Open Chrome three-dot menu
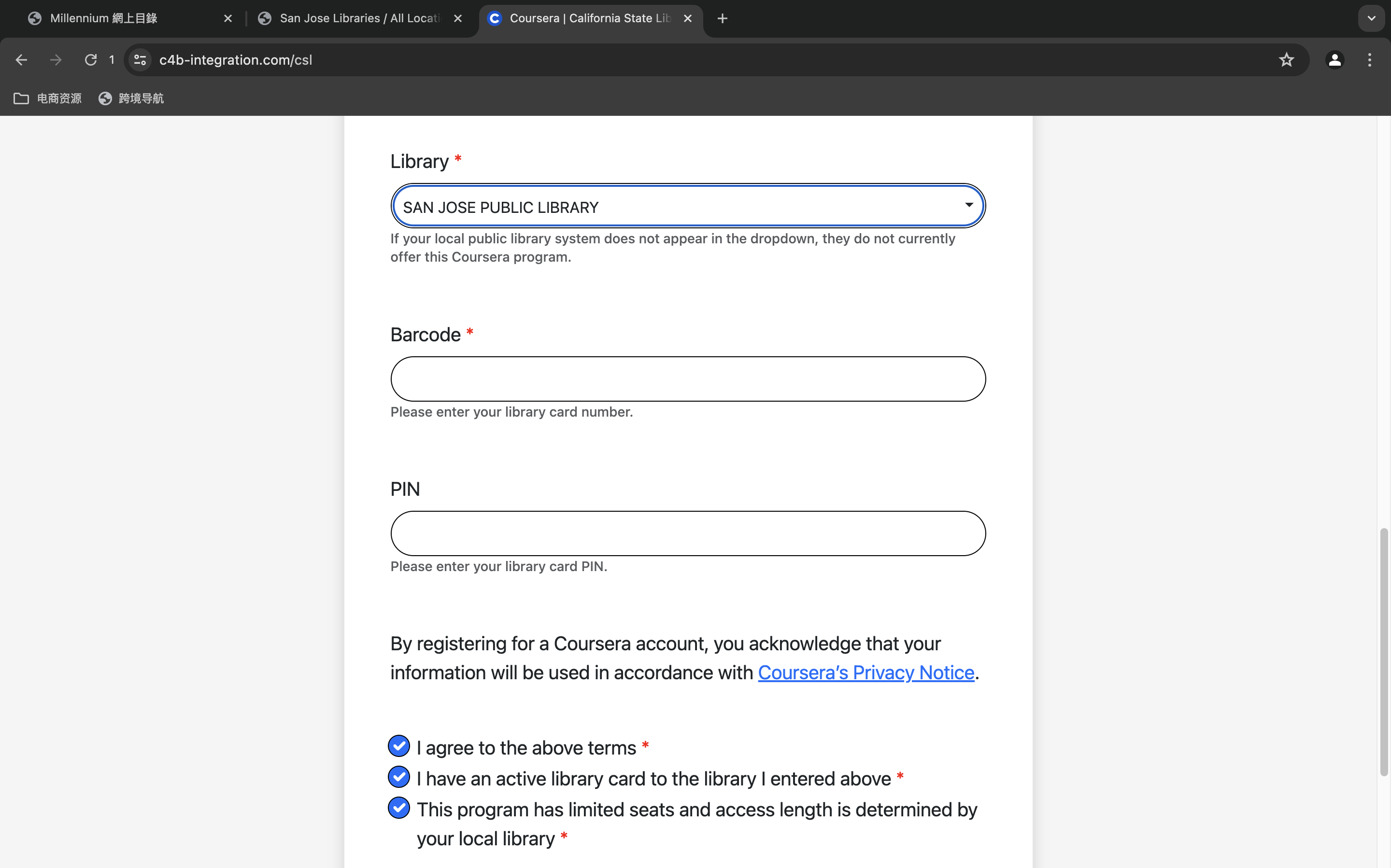Image resolution: width=1391 pixels, height=868 pixels. (1370, 60)
